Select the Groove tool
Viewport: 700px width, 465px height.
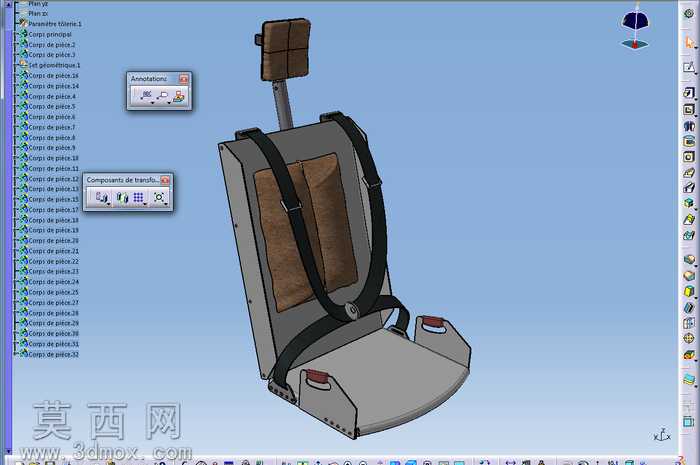click(x=689, y=141)
